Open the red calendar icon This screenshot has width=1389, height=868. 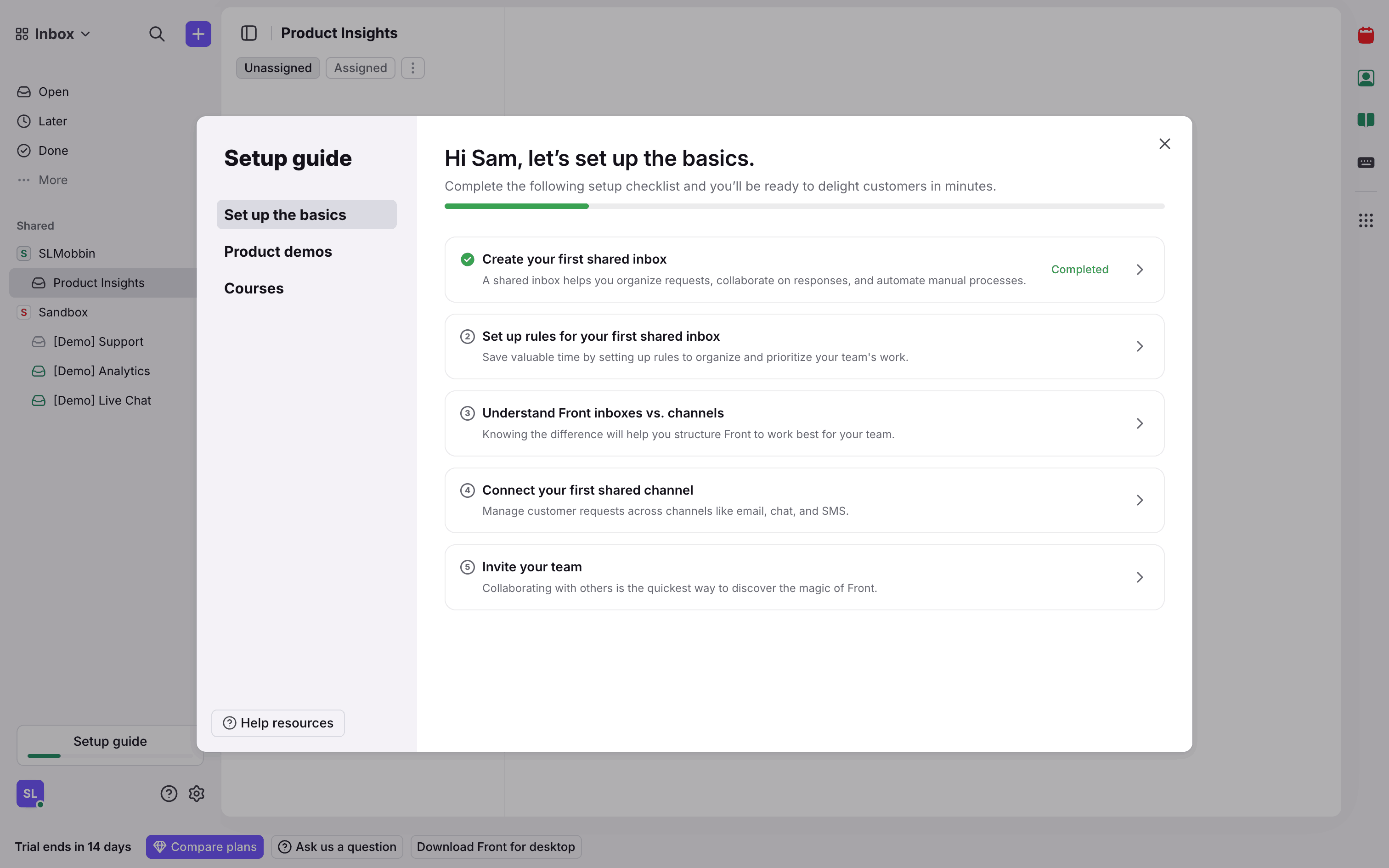tap(1366, 35)
